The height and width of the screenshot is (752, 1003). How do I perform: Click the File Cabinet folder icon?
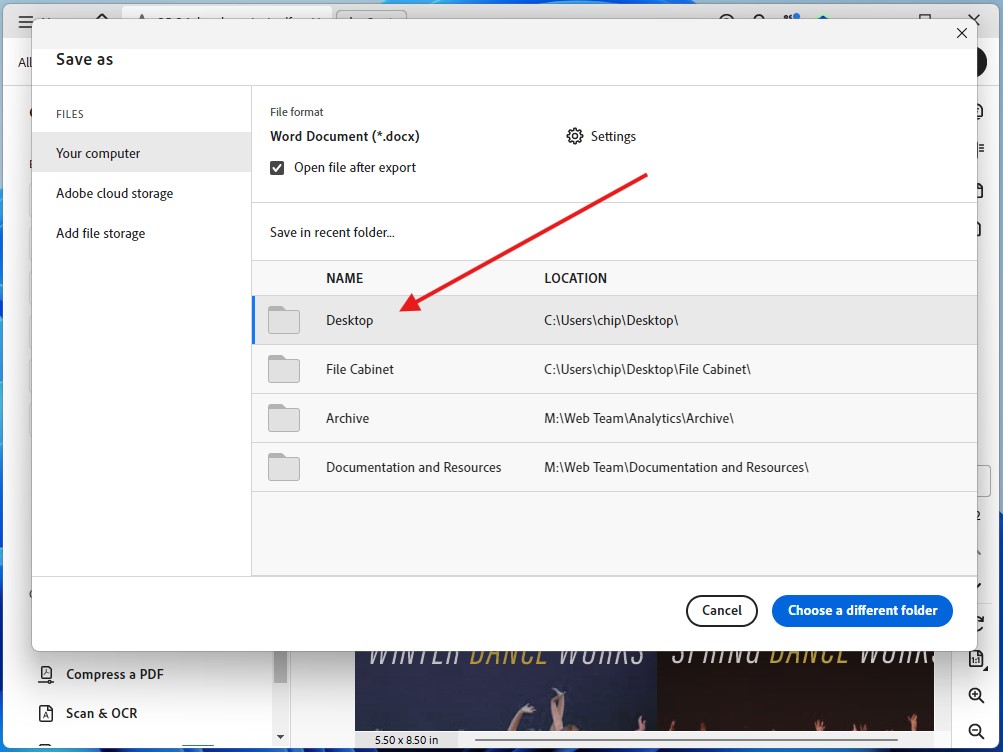[284, 369]
